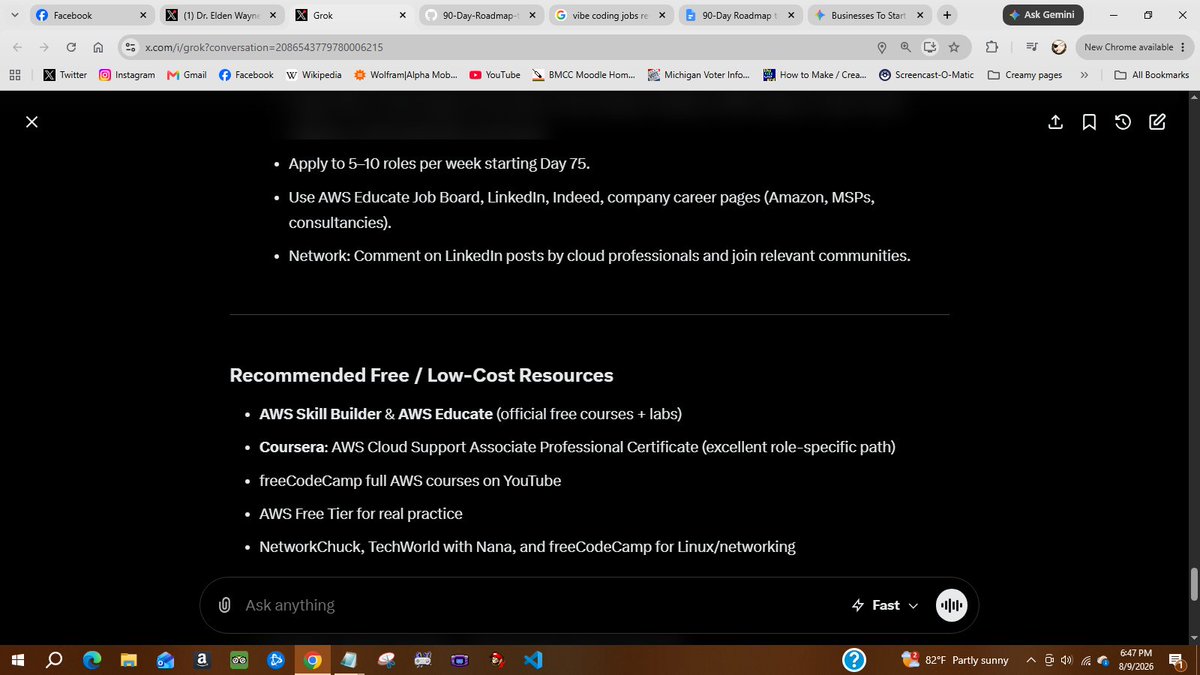Close the Grok conversation with the X icon

32,121
